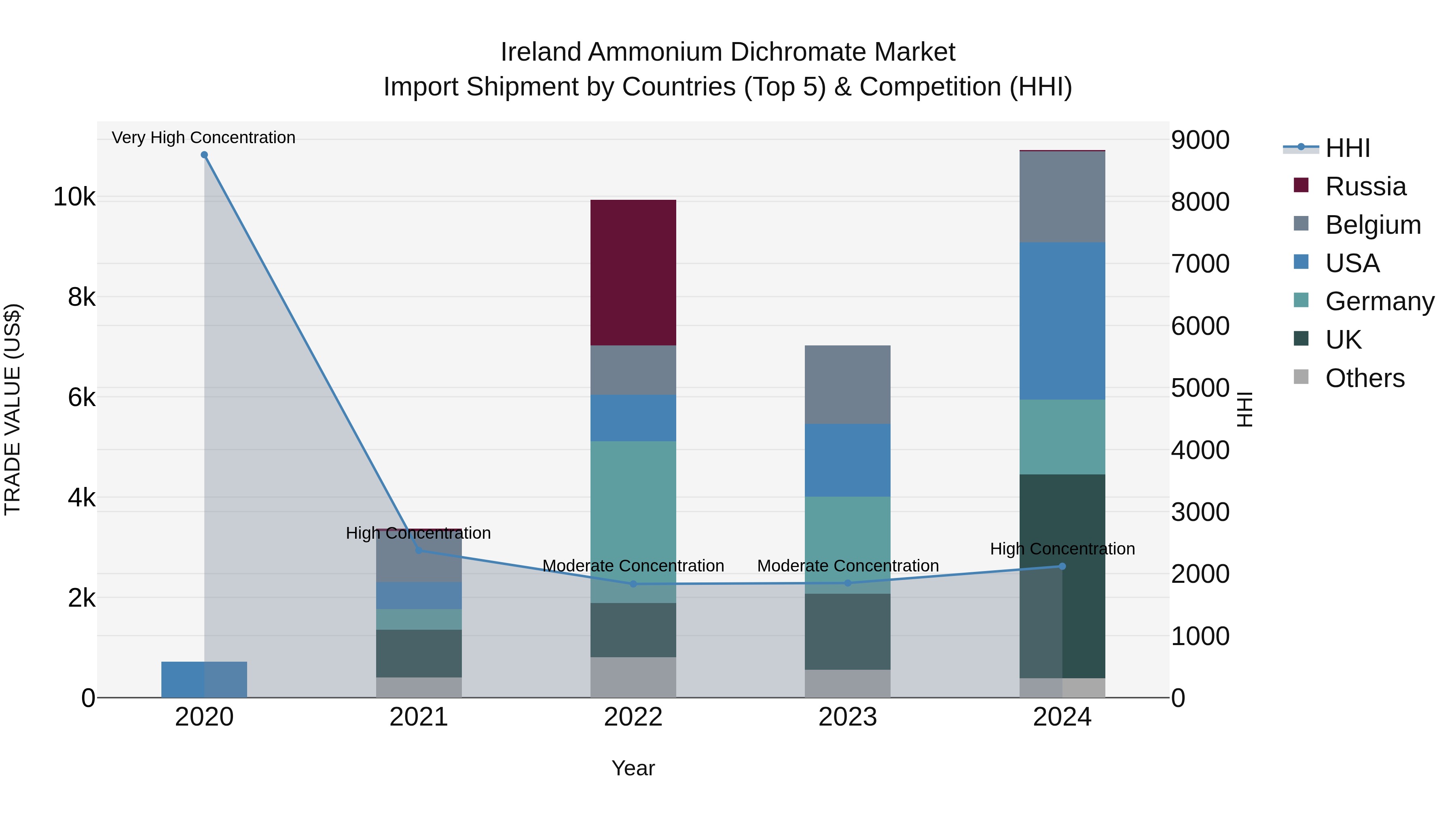Click the Others gray legend swatch
Viewport: 1456px width, 819px height.
click(x=1301, y=377)
